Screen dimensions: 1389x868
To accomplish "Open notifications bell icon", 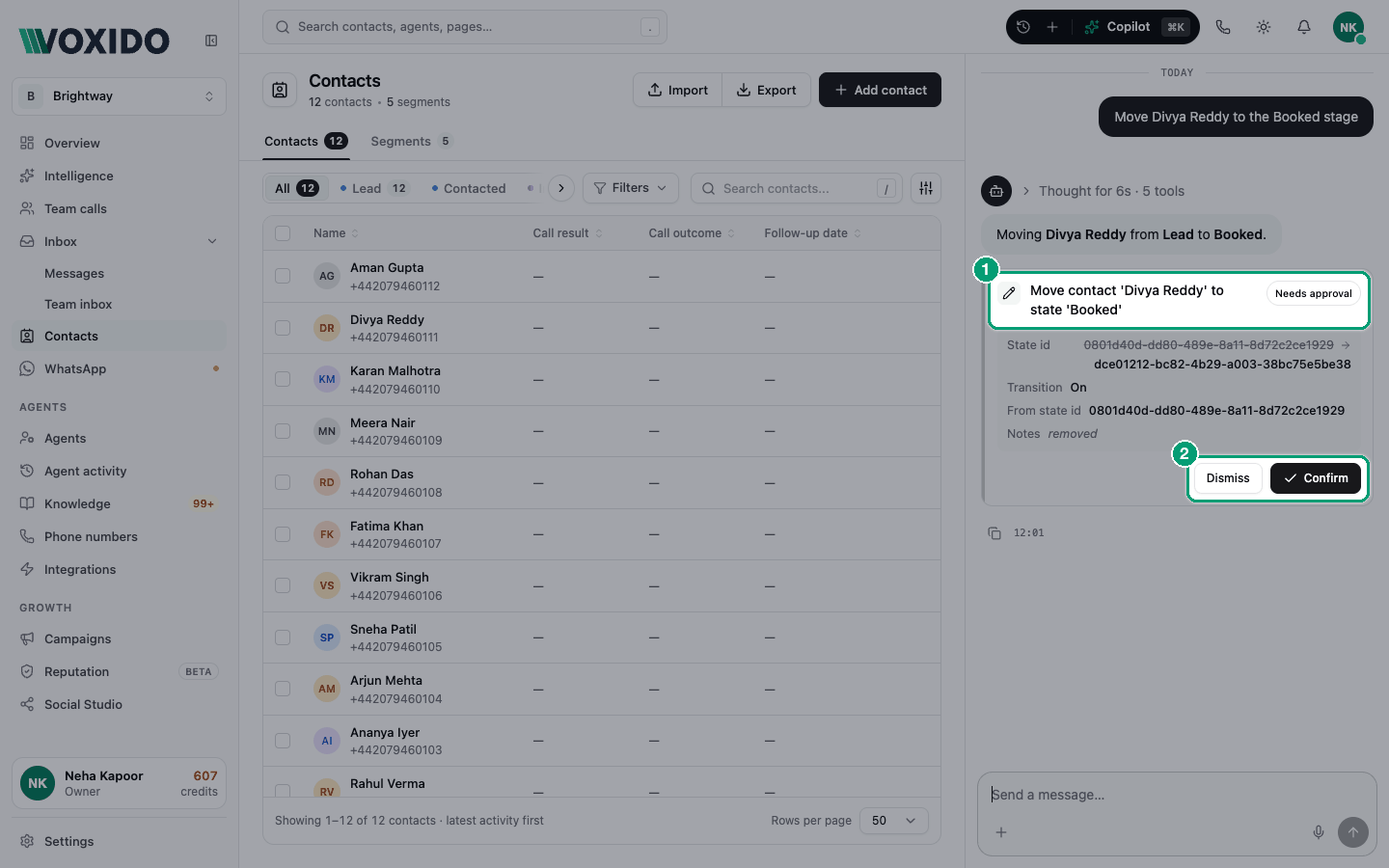I will click(1304, 27).
